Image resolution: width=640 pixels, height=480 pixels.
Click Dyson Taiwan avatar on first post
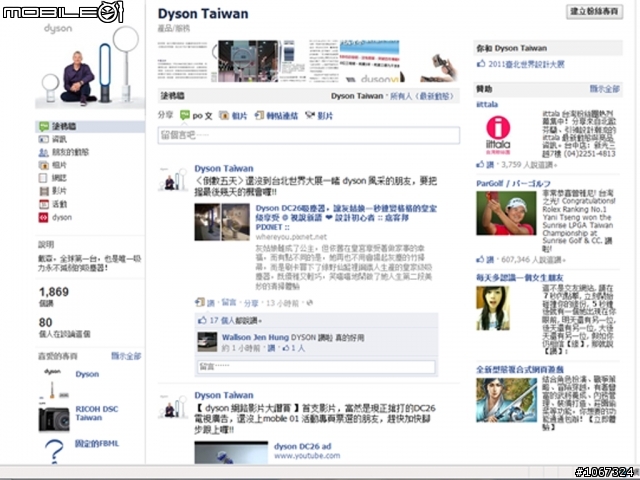[x=173, y=178]
